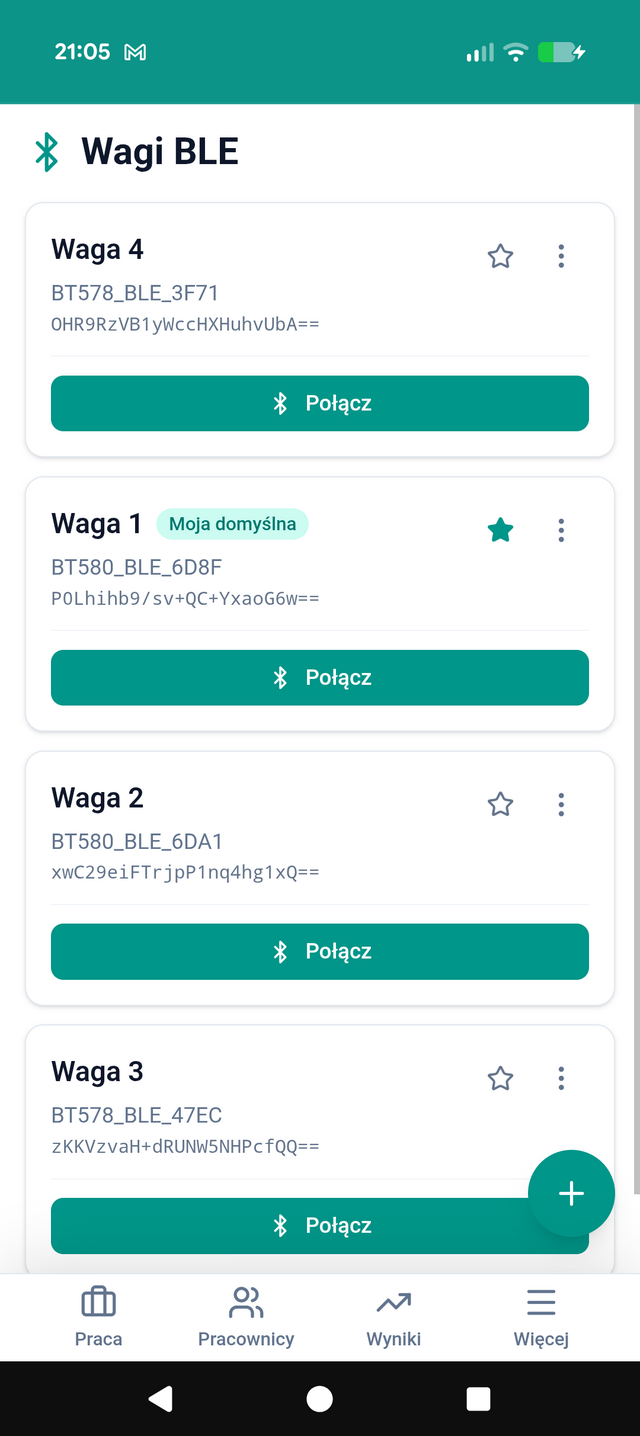
Task: Tap the Android home circle button
Action: 320,1398
